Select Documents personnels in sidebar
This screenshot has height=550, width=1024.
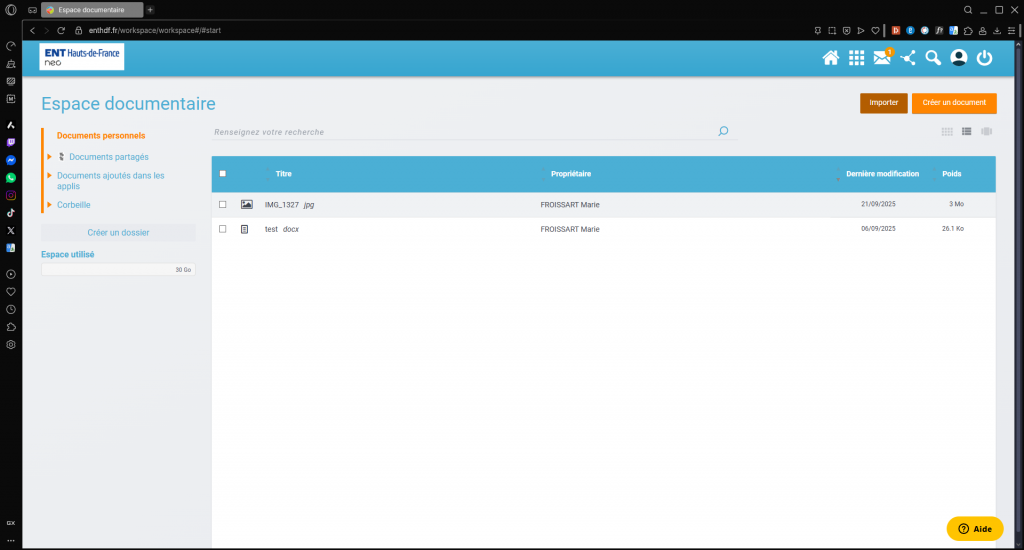point(101,136)
